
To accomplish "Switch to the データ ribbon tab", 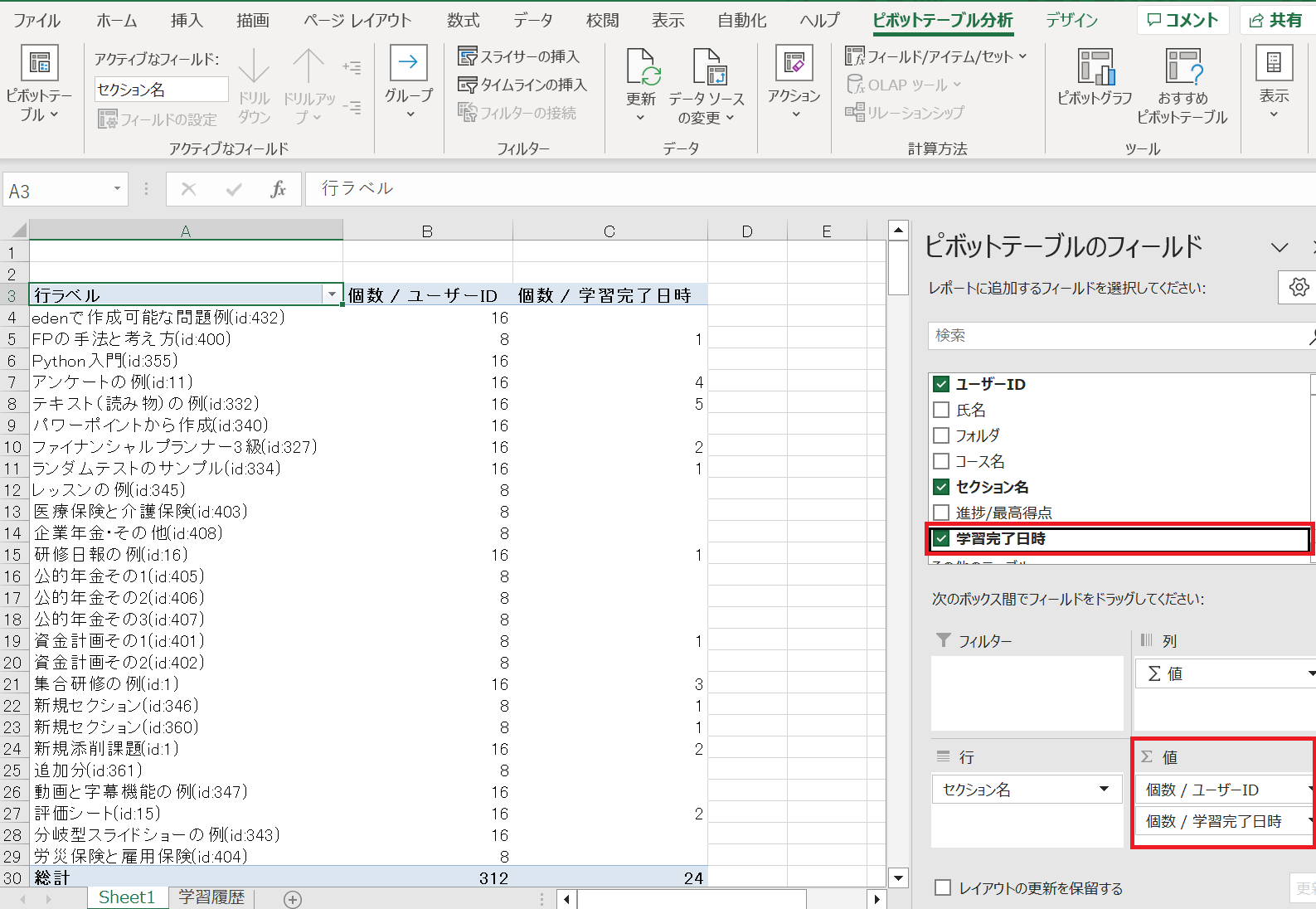I will [x=532, y=20].
